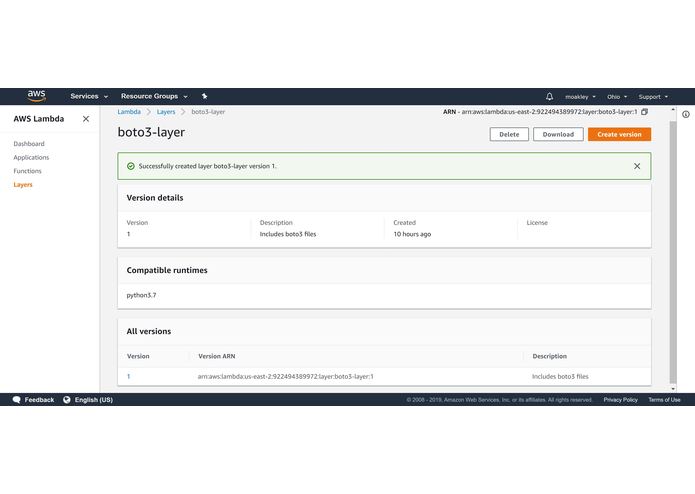Expand the moakley account menu

click(x=580, y=97)
